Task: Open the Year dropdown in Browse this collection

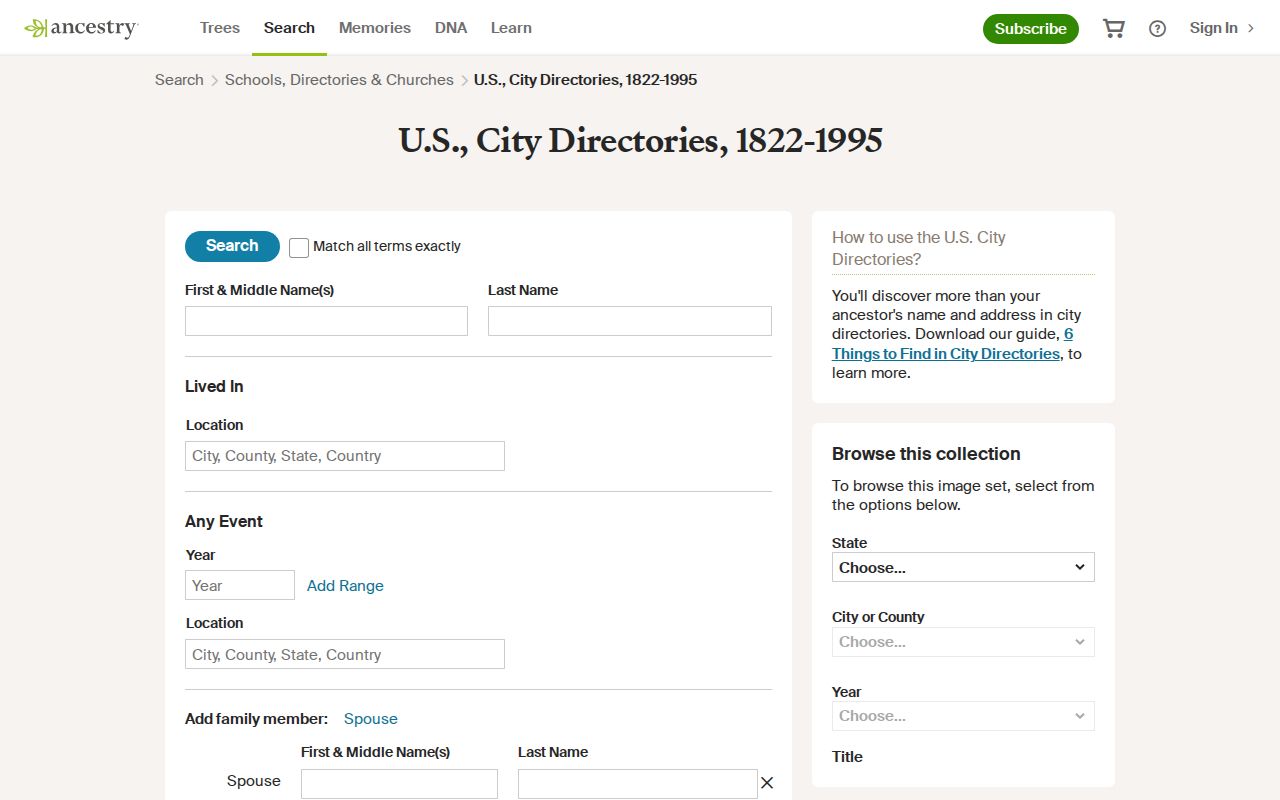Action: tap(963, 716)
